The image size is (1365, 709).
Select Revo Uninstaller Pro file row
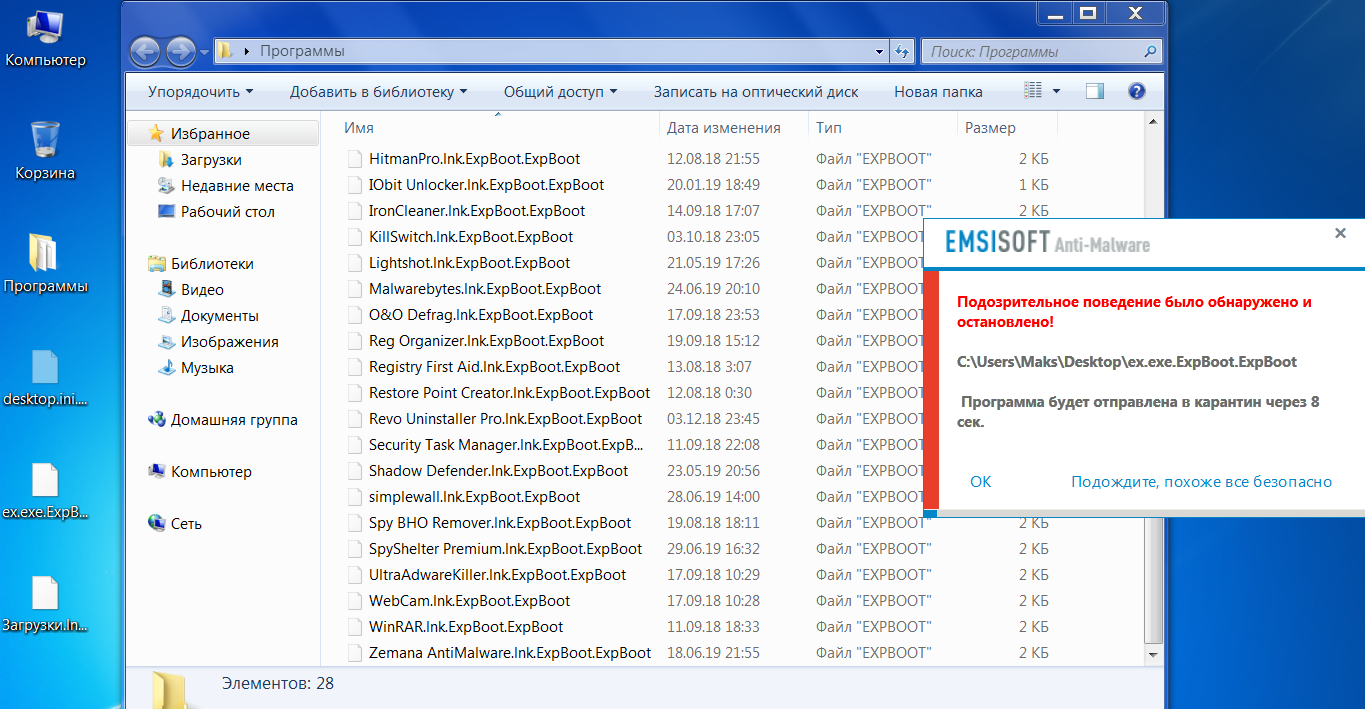pos(700,419)
